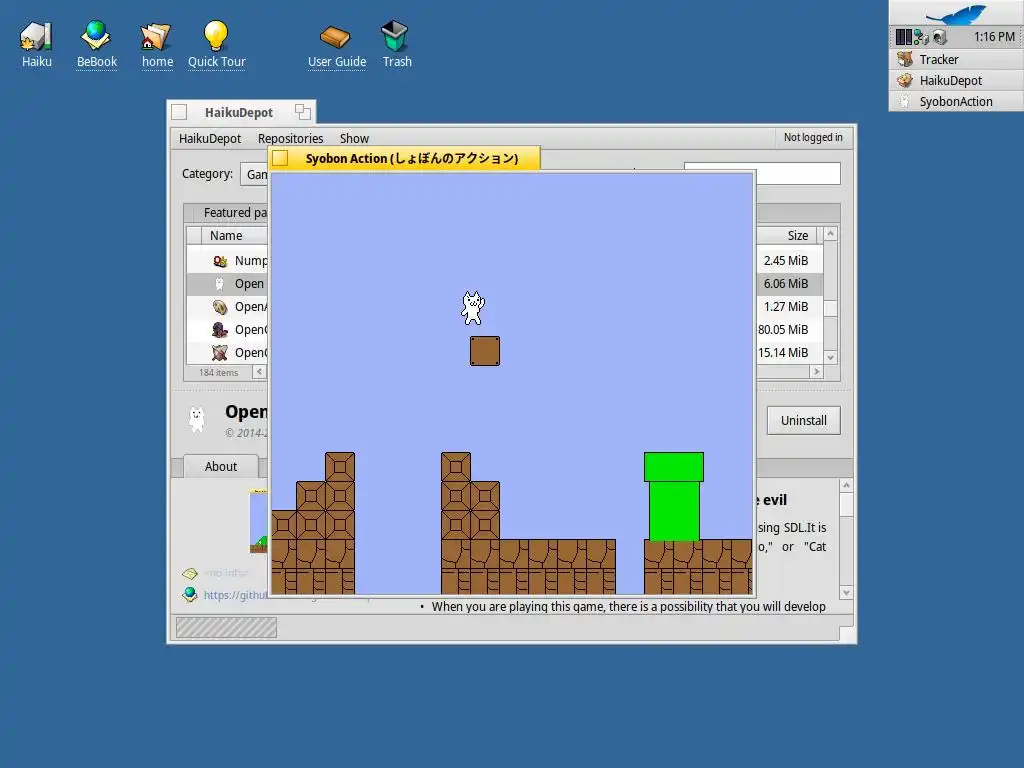Click the volume tray icon

940,37
